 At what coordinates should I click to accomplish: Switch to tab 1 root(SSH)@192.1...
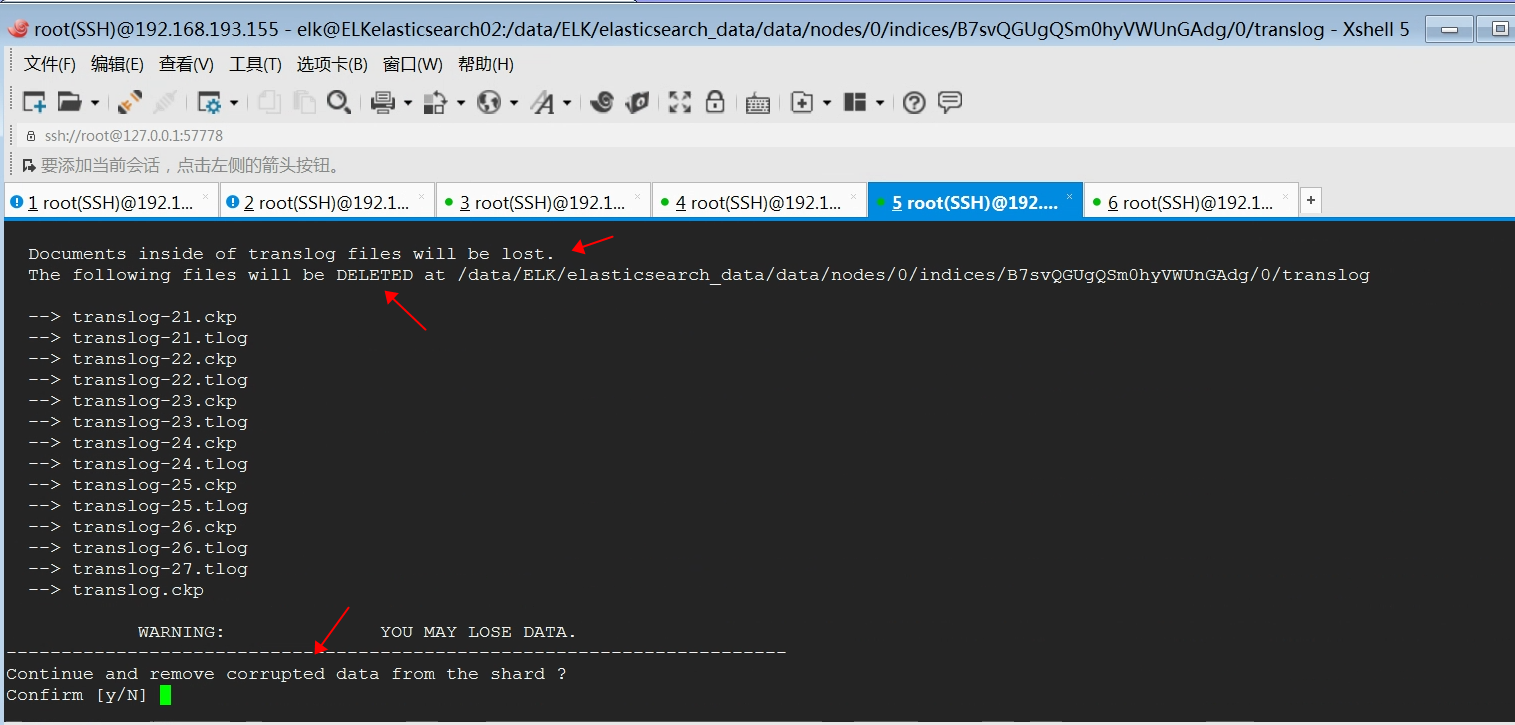tap(111, 203)
